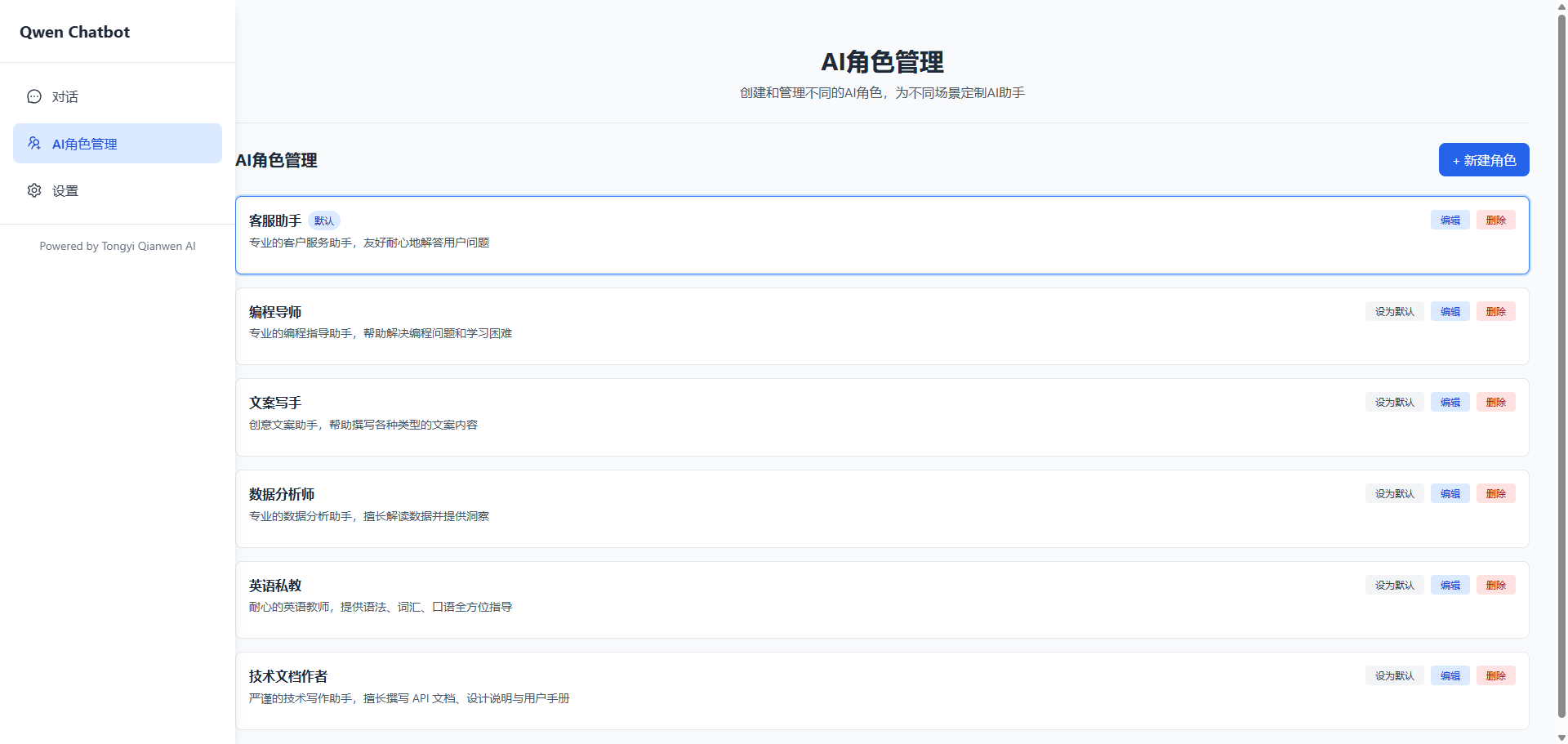Screen dimensions: 1568x744
Task: Edit the 文案写手 role
Action: (1450, 402)
